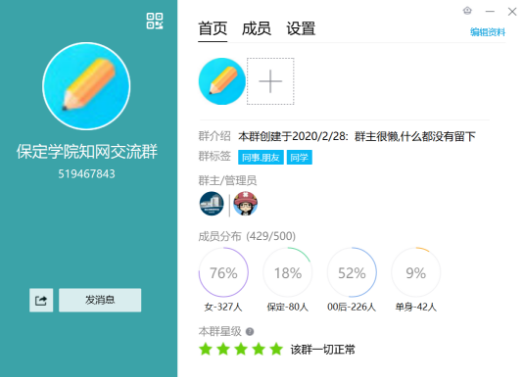Minimize the group profile window
The height and width of the screenshot is (377, 521).
coord(490,12)
